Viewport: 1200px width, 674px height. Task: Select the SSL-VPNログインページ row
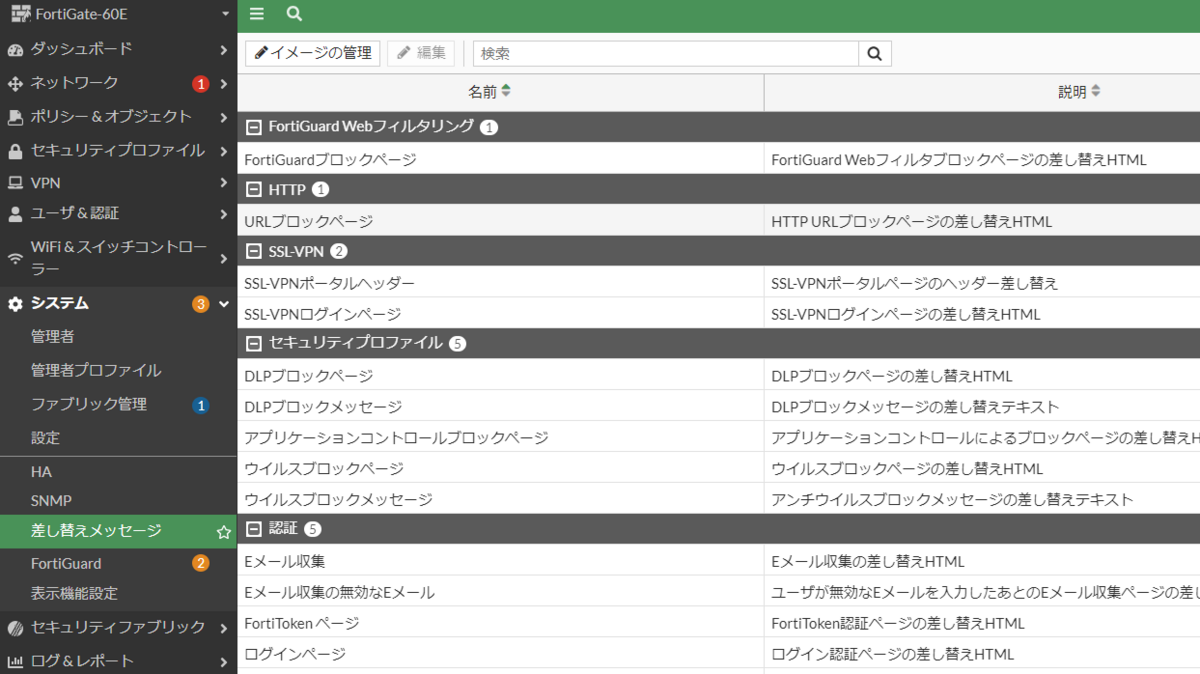718,314
